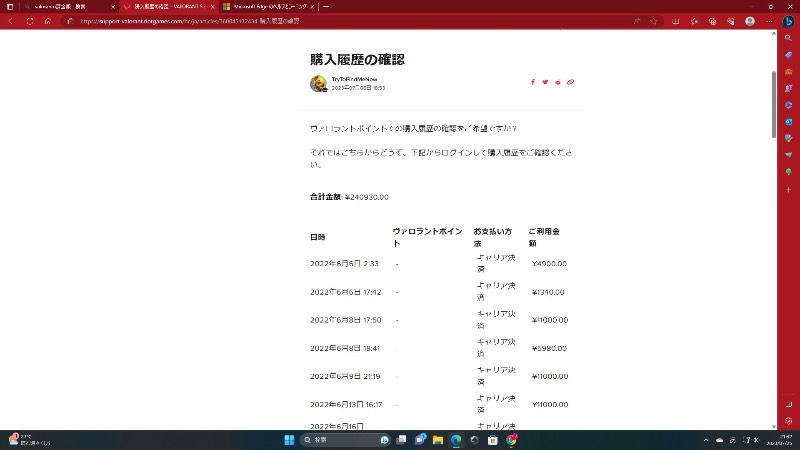Open split screen view icon

pos(676,21)
